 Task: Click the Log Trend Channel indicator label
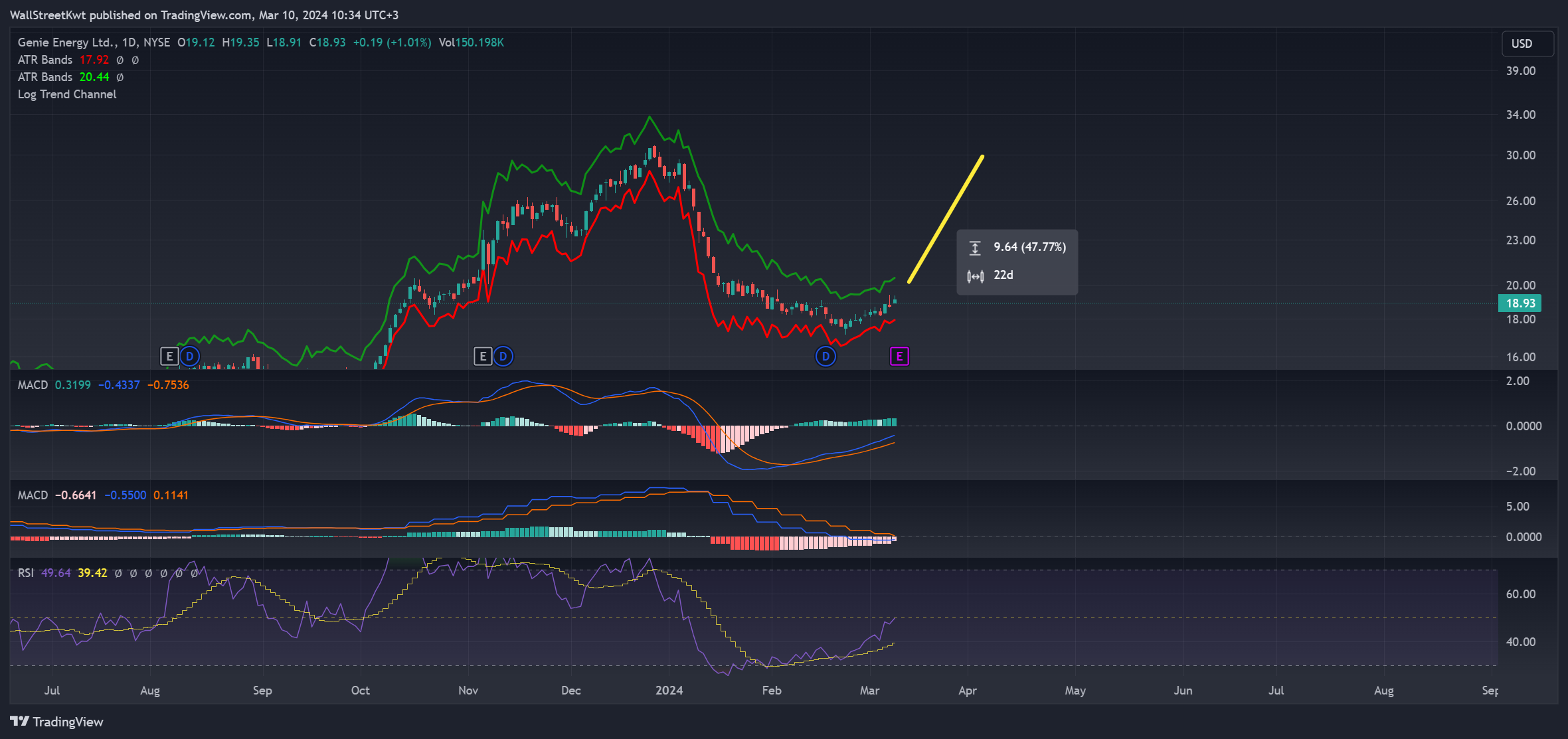click(67, 94)
